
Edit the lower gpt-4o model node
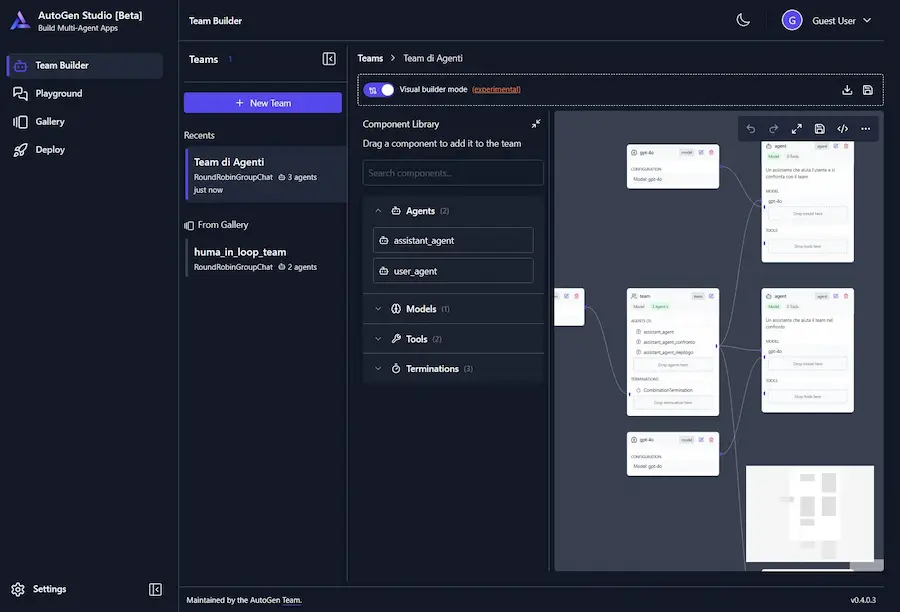[701, 440]
